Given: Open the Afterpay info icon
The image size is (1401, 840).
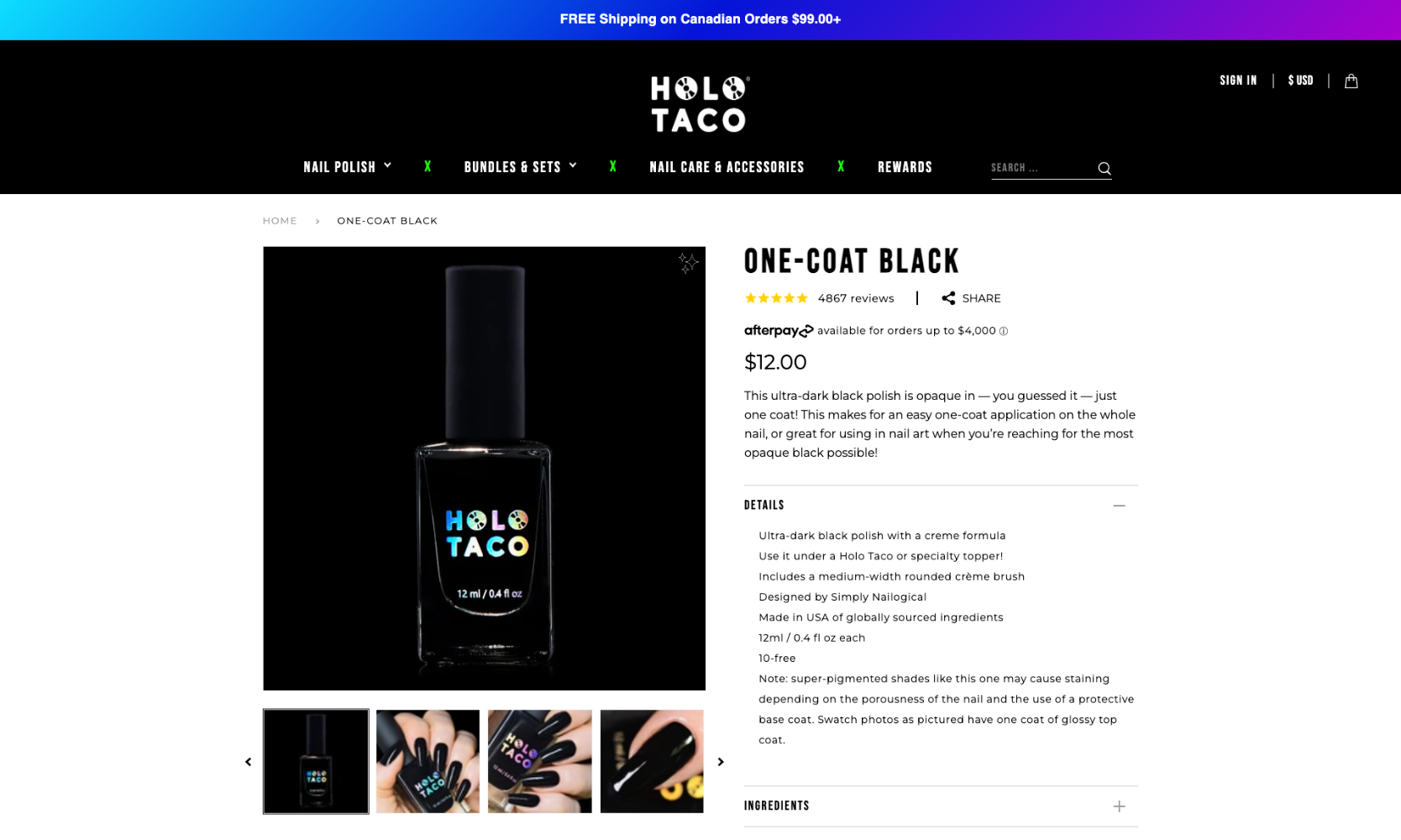Looking at the screenshot, I should (1003, 331).
